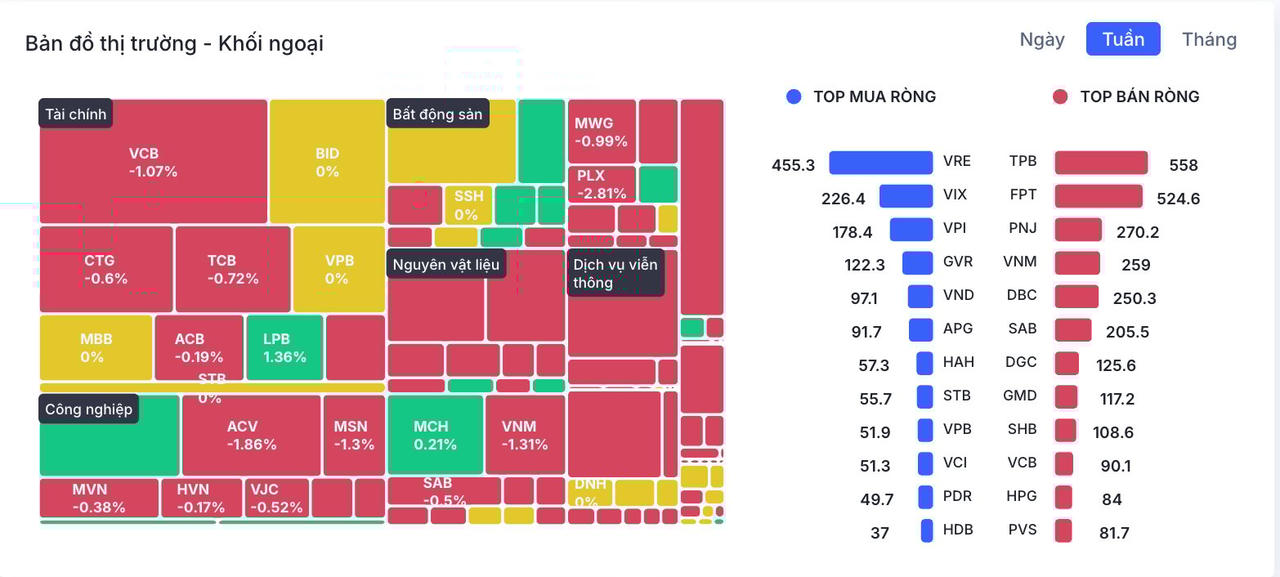Select the TPB net sell bar
This screenshot has height=577, width=1280.
coord(1101,163)
